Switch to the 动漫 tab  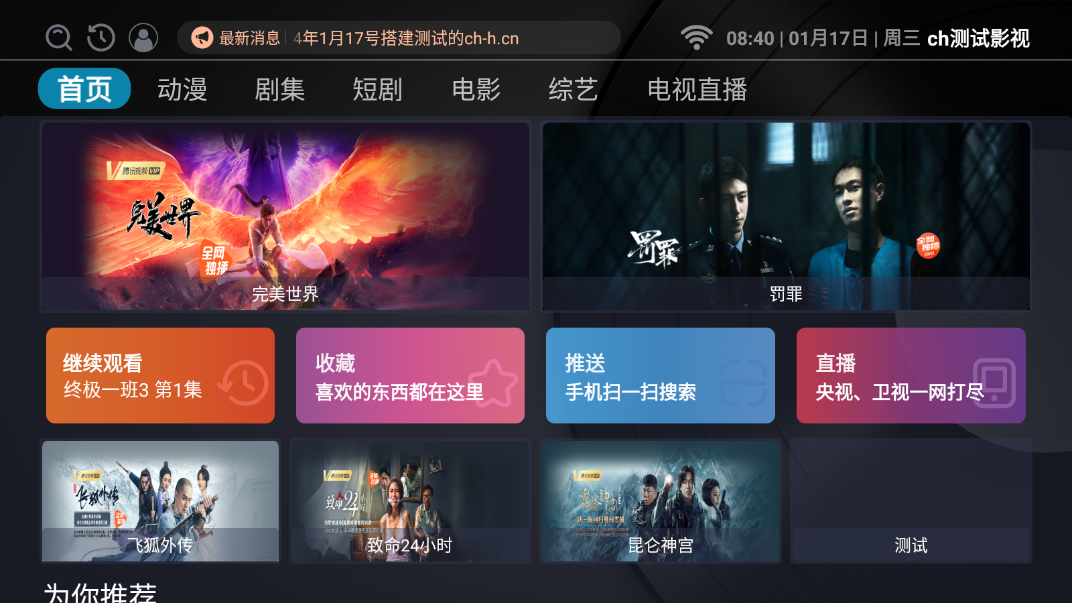click(182, 89)
